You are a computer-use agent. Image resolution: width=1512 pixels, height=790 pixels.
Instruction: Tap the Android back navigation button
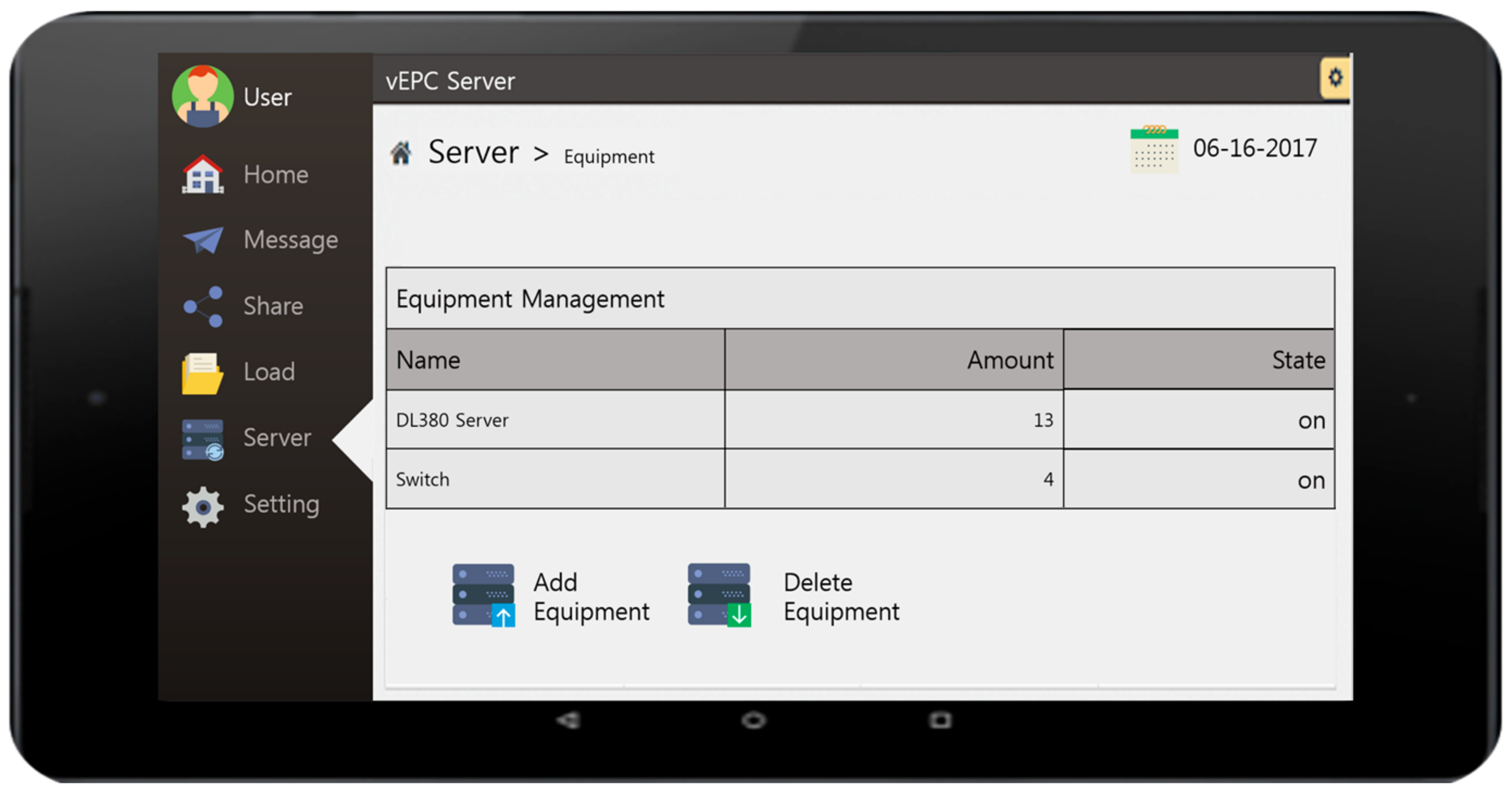coord(568,720)
